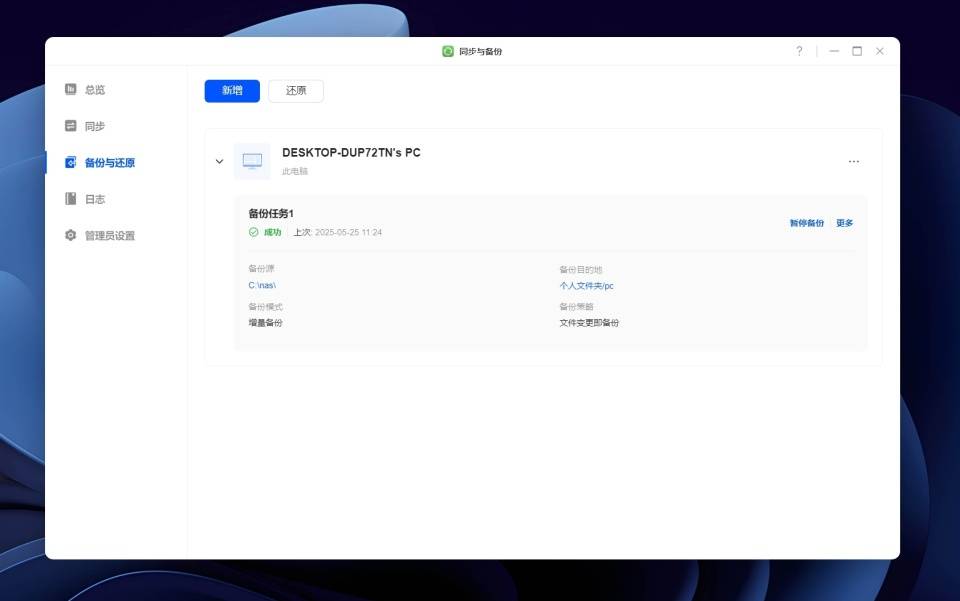Viewport: 960px width, 601px height.
Task: Click the 日志 log book icon
Action: [x=70, y=199]
